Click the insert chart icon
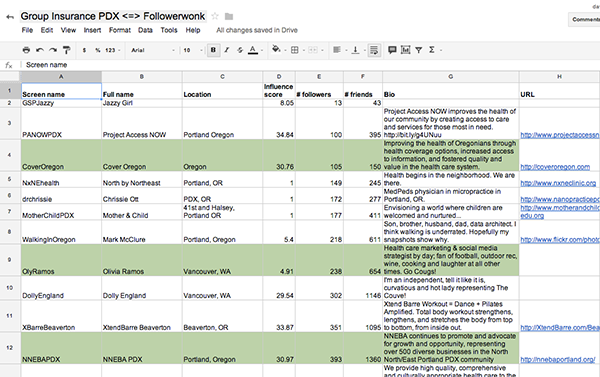 click(x=406, y=50)
